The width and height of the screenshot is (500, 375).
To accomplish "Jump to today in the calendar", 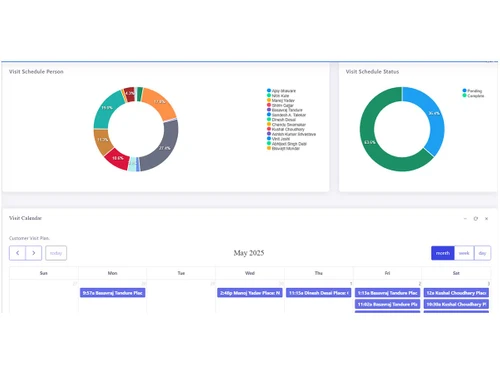I will (56, 253).
